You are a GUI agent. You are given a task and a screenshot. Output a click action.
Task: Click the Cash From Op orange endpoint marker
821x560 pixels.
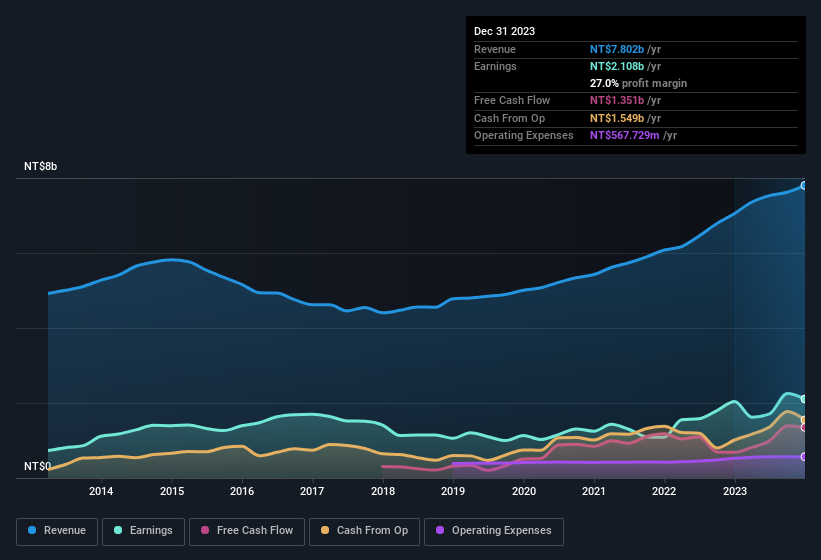(x=804, y=420)
